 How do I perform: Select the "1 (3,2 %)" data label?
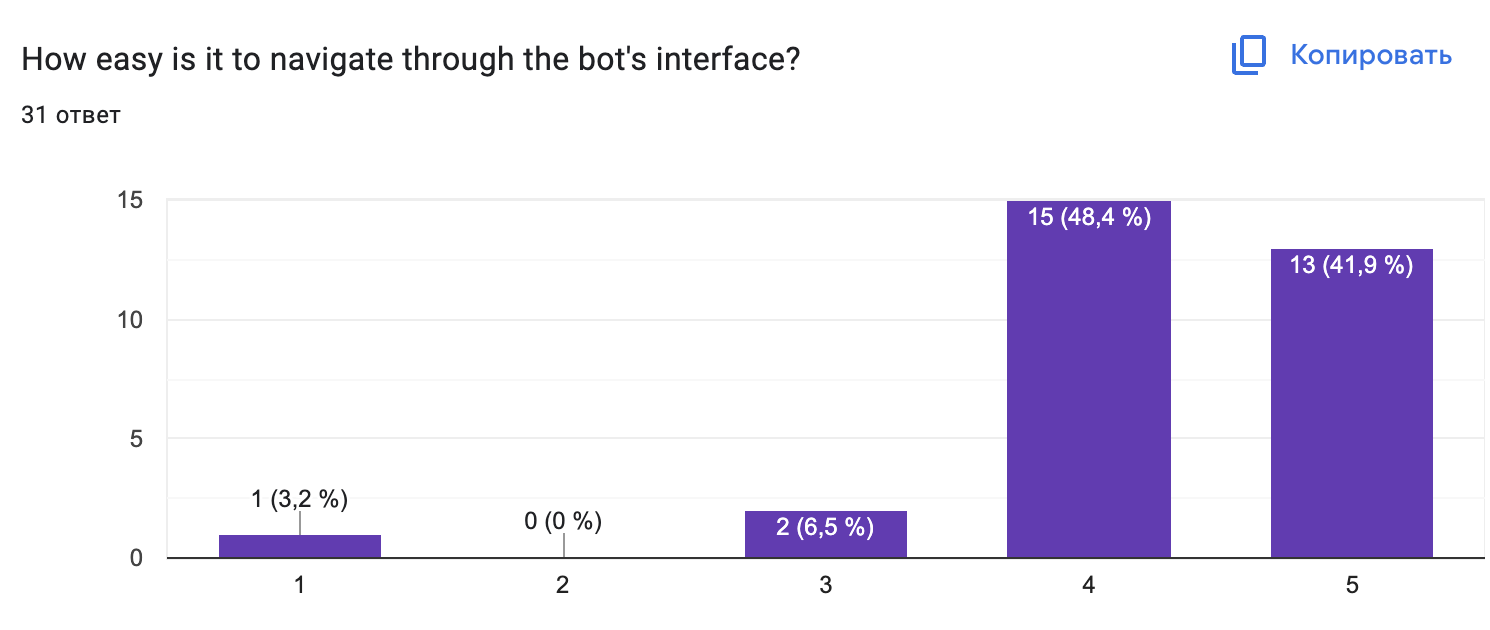pyautogui.click(x=299, y=499)
